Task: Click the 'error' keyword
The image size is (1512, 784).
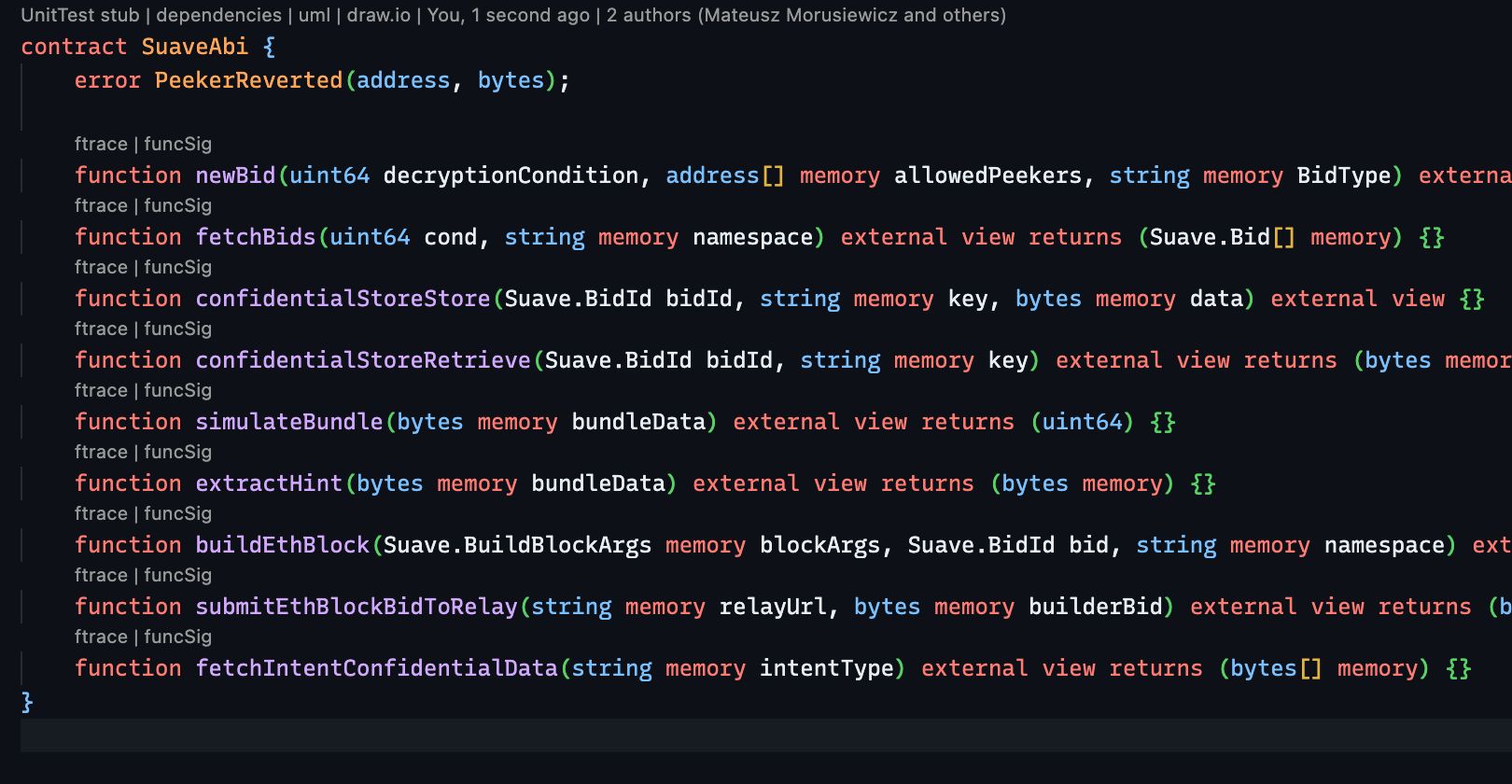Action: (107, 80)
